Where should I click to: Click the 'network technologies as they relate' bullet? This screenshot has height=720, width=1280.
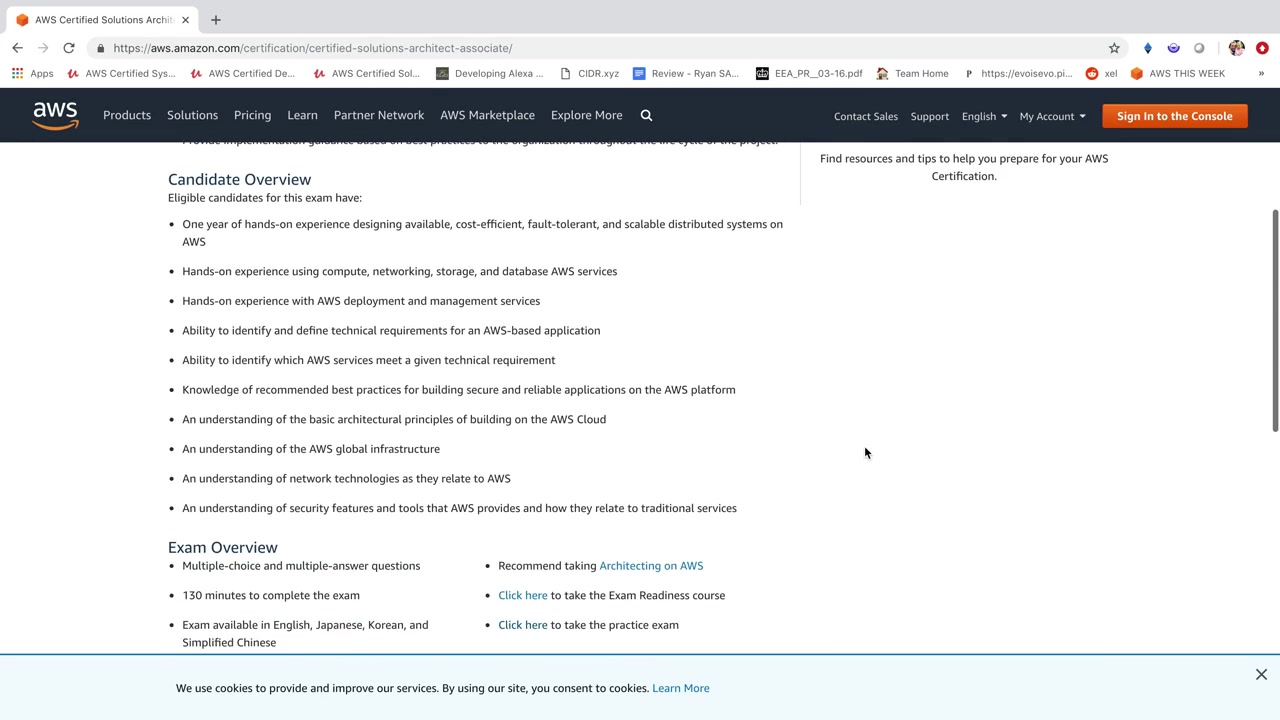(346, 479)
